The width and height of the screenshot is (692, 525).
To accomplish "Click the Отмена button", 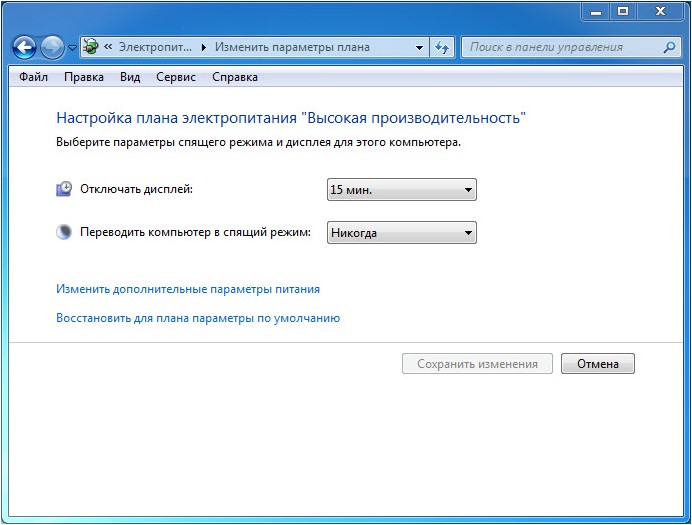I will coord(598,364).
